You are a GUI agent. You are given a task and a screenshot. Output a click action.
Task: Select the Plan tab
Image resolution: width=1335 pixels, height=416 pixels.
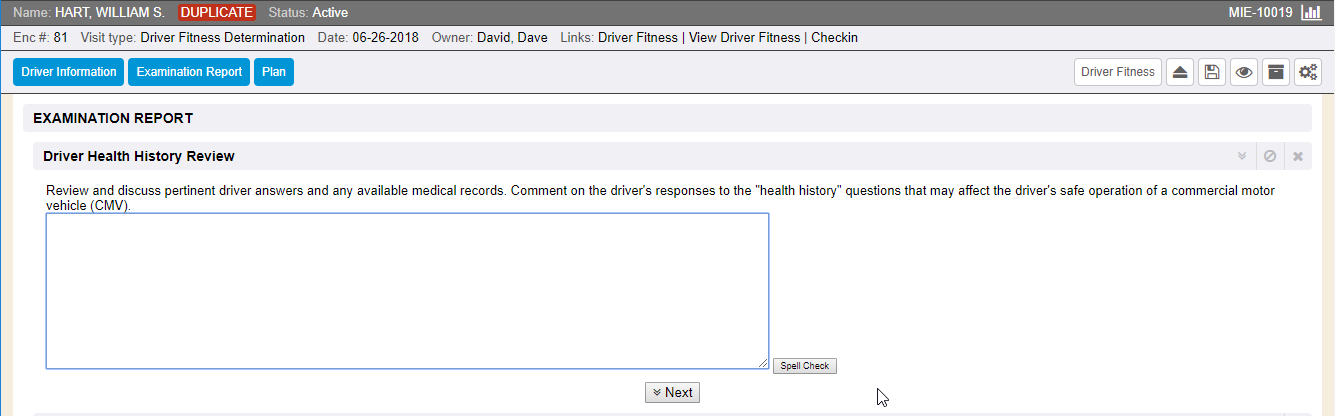[274, 72]
